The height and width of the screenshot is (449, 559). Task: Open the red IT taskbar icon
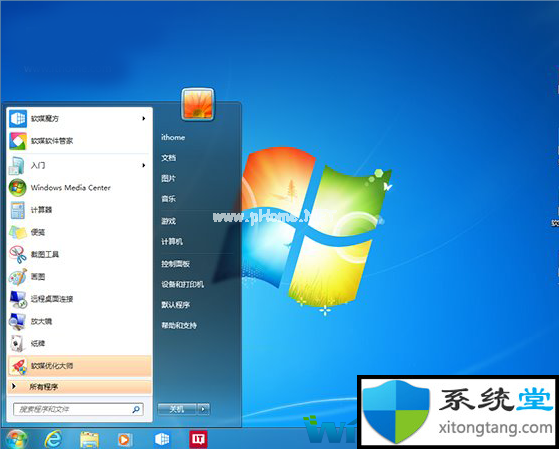[x=198, y=439]
